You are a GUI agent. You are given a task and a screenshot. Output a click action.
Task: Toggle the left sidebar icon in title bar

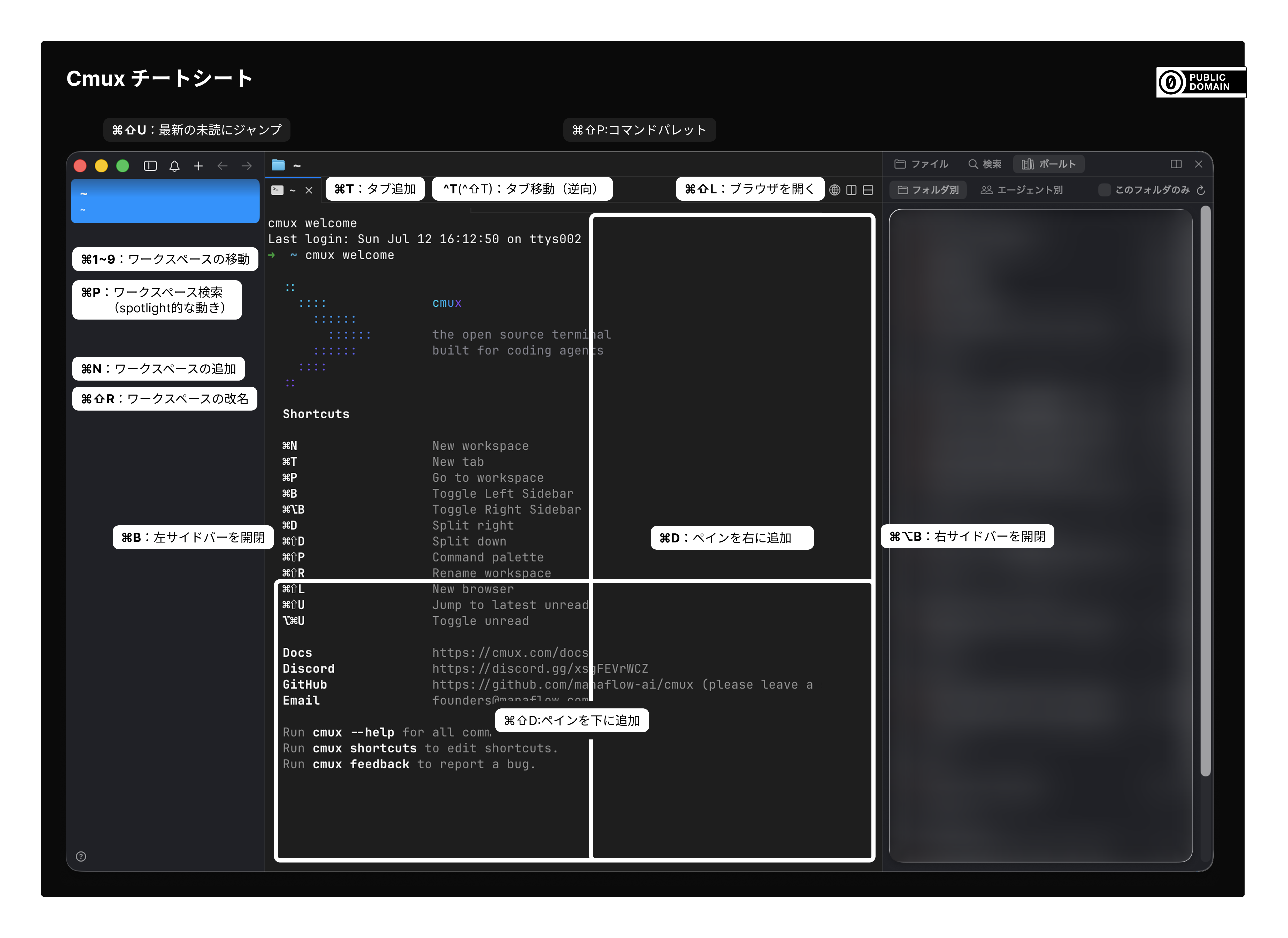pyautogui.click(x=150, y=166)
